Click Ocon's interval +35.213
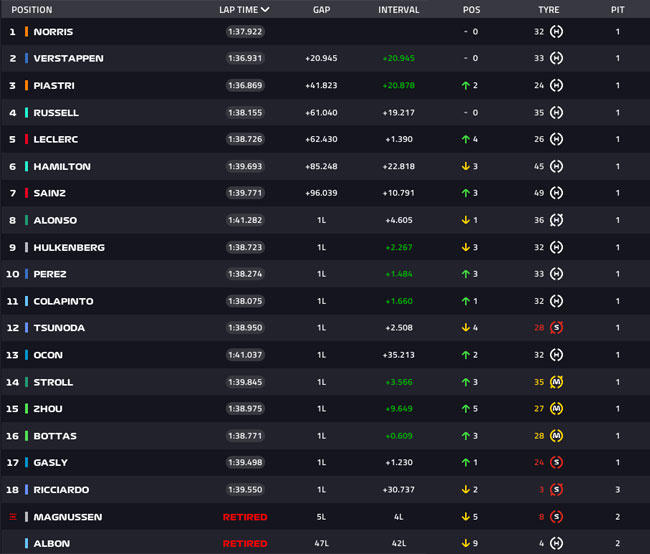 click(x=398, y=355)
